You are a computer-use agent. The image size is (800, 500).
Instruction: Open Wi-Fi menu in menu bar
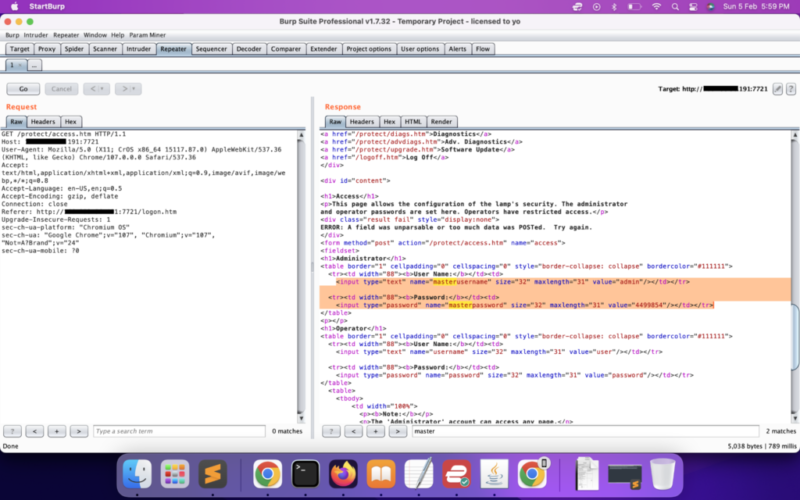click(x=657, y=7)
